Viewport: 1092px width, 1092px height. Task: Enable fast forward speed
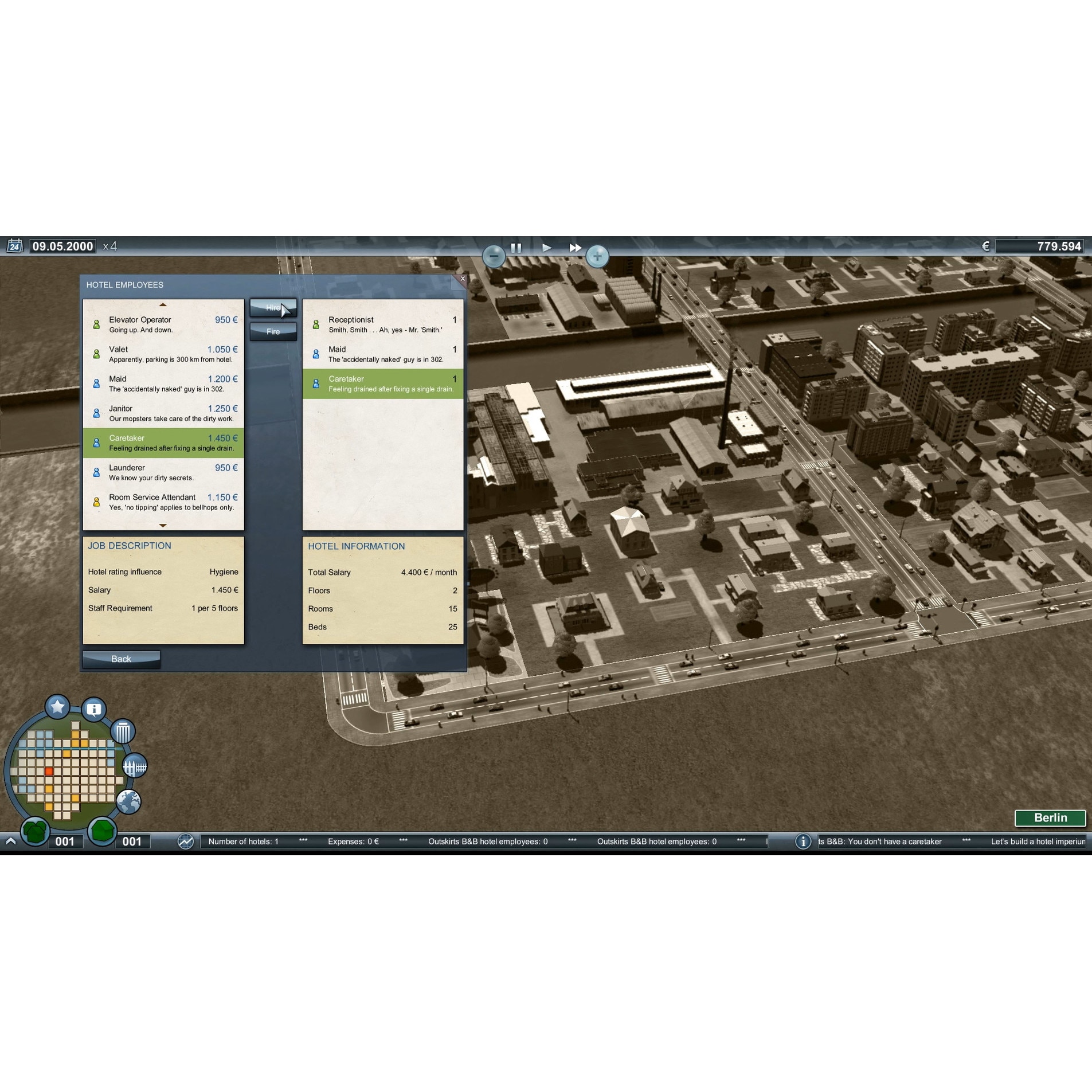[575, 248]
